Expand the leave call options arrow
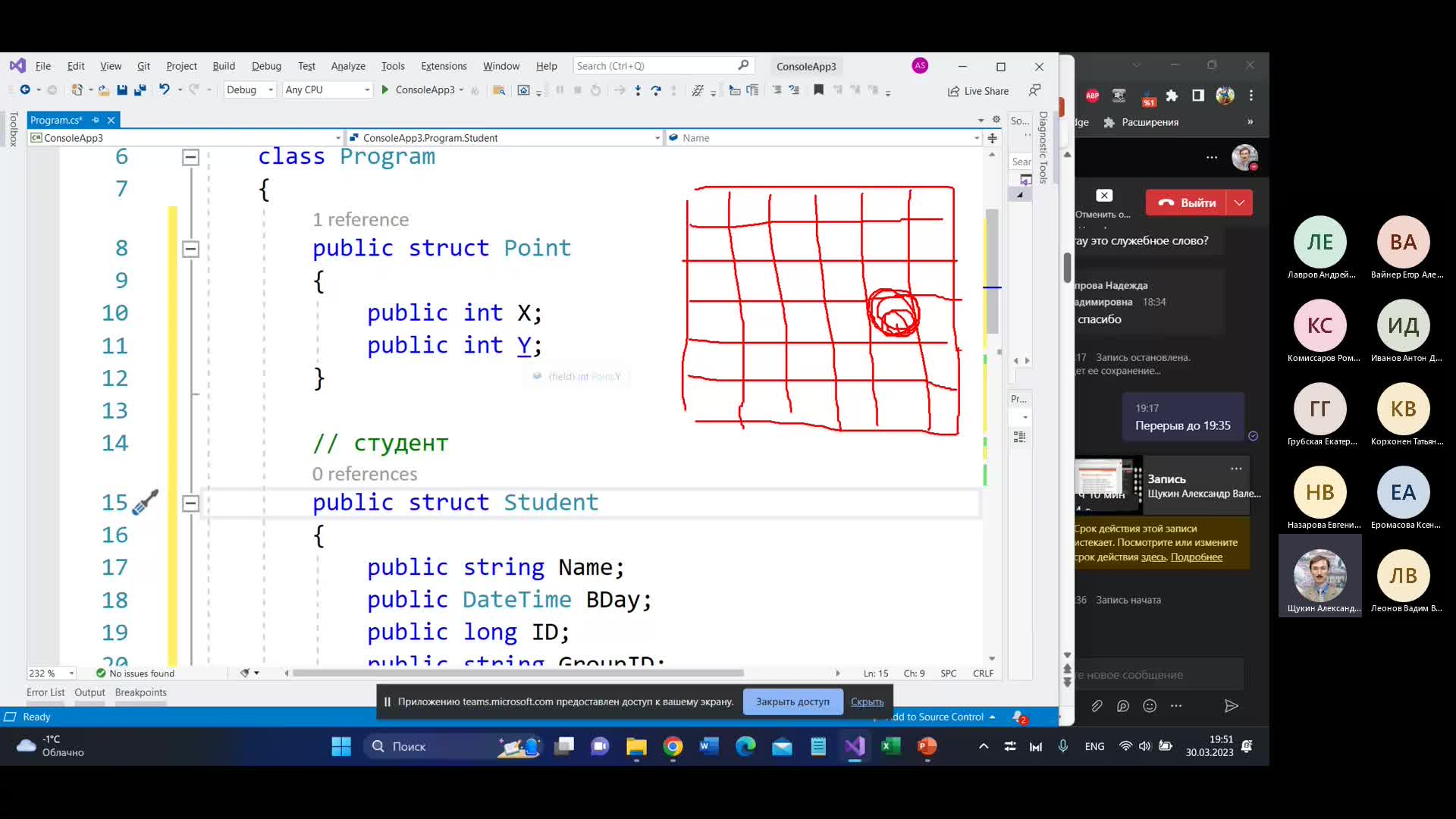Image resolution: width=1456 pixels, height=819 pixels. (1240, 202)
